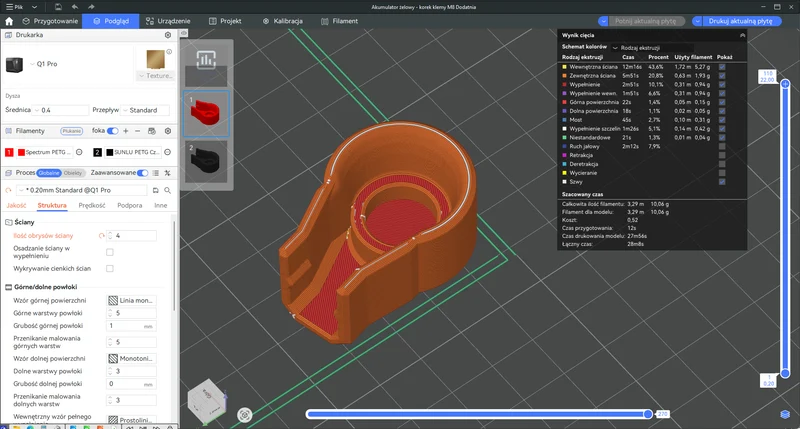Open Drukuj aktualną płytę dropdown arrow

click(697, 21)
